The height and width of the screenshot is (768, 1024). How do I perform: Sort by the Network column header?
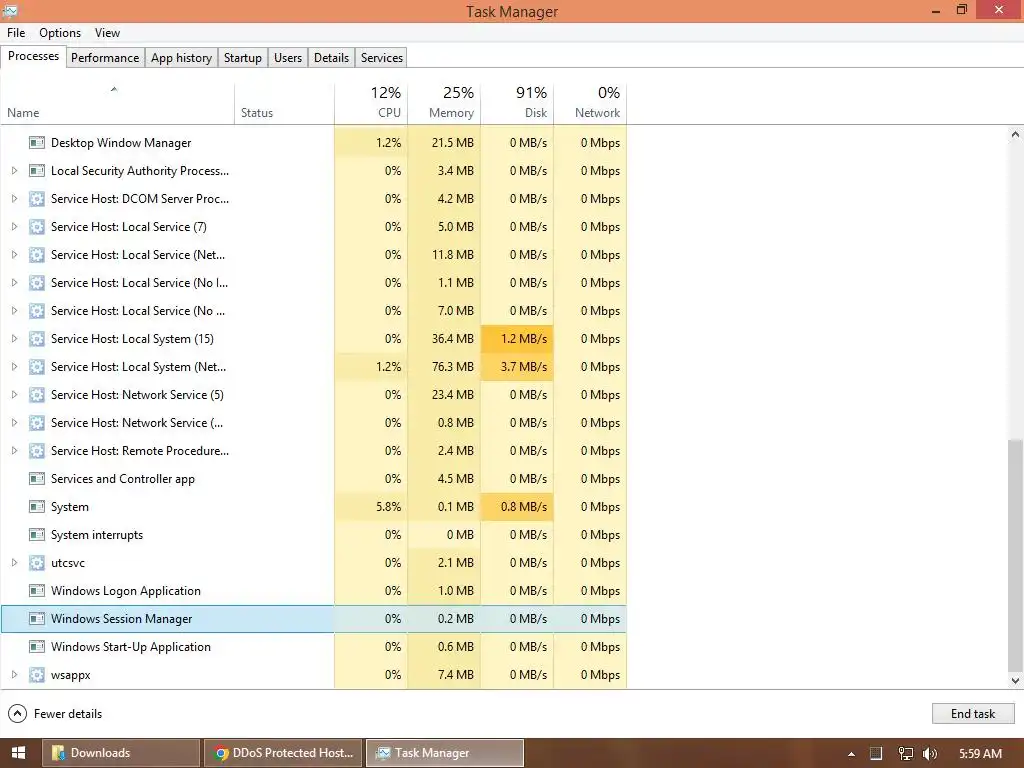(590, 103)
